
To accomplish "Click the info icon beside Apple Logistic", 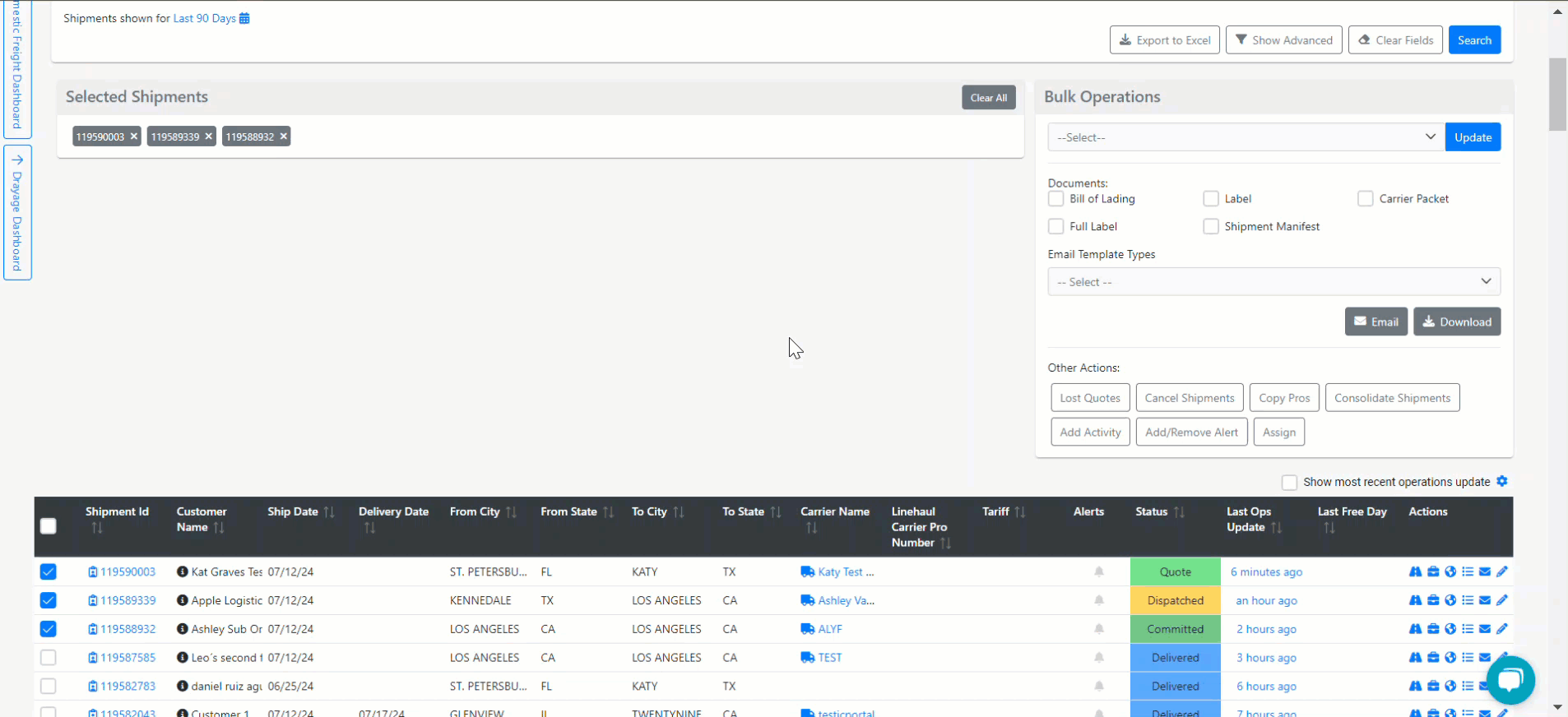I will click(183, 600).
